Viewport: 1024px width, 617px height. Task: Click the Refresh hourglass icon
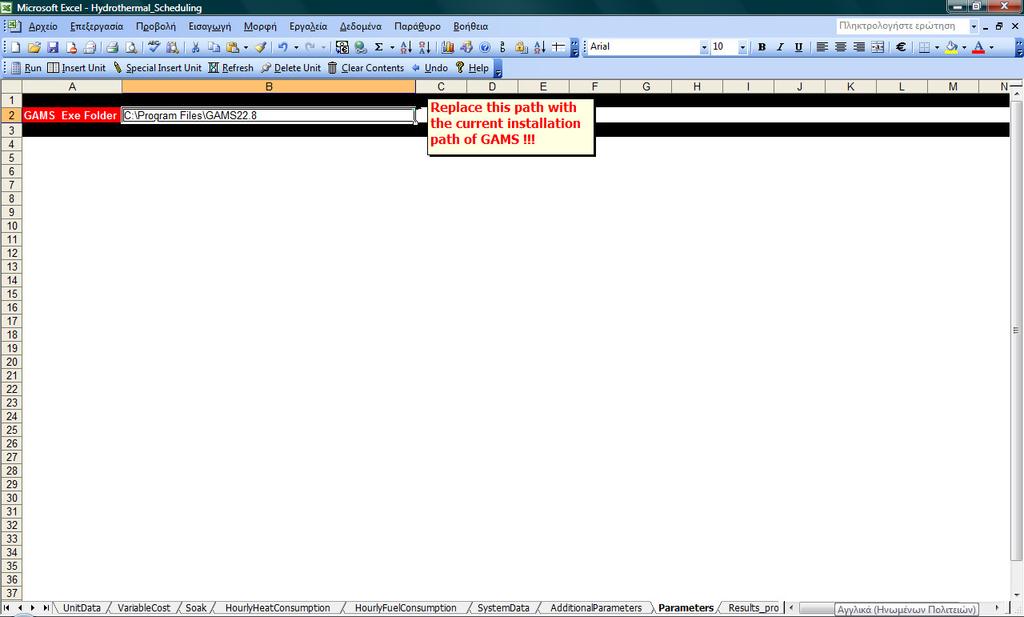pyautogui.click(x=214, y=68)
